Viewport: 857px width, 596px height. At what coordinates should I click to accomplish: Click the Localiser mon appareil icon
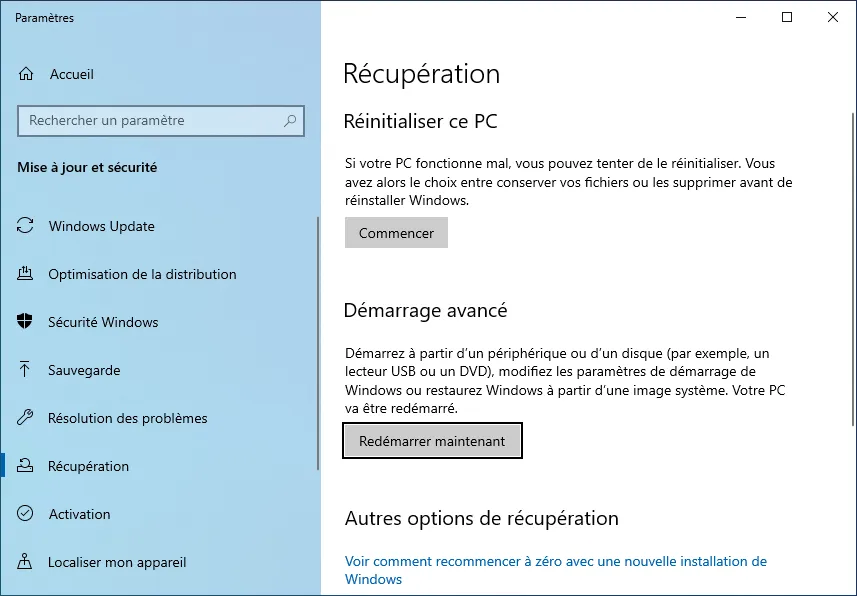click(26, 562)
